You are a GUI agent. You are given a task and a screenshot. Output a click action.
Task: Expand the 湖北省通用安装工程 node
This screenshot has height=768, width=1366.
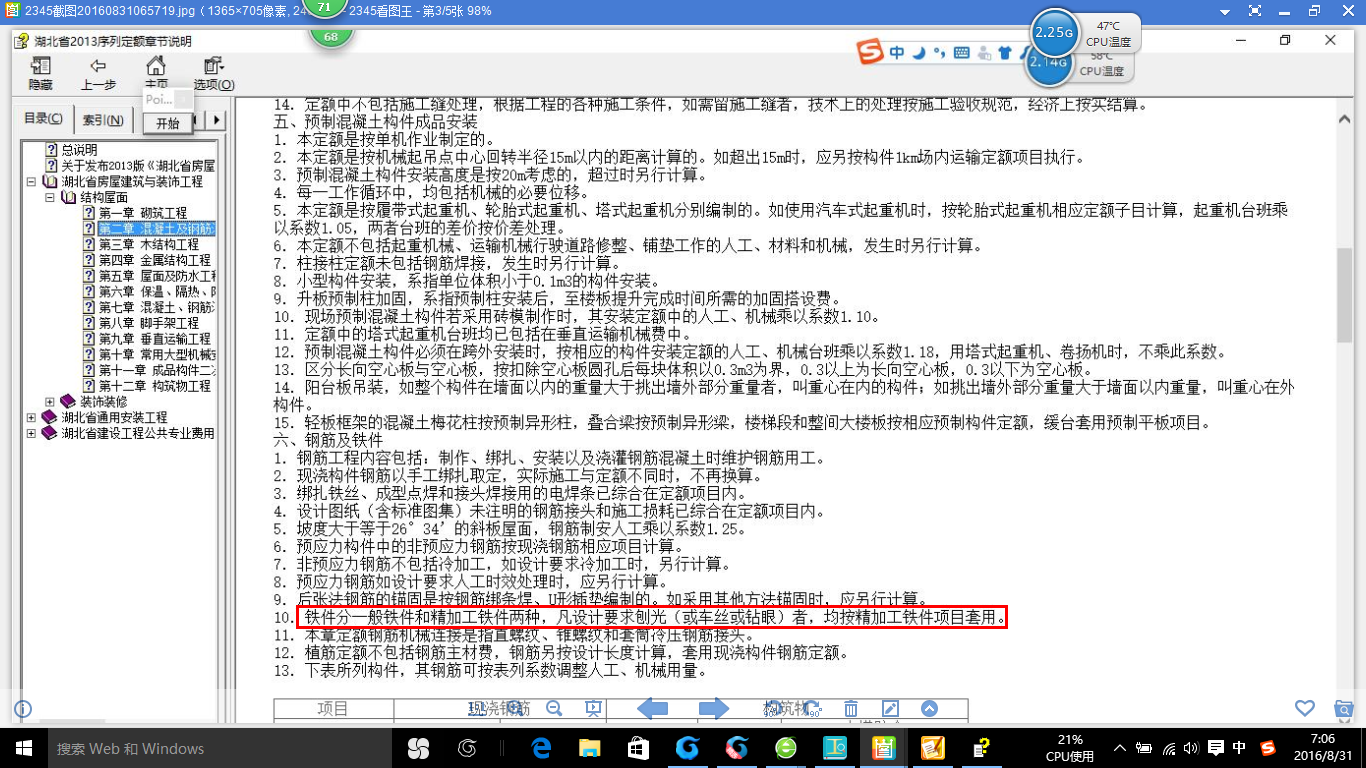tap(32, 418)
